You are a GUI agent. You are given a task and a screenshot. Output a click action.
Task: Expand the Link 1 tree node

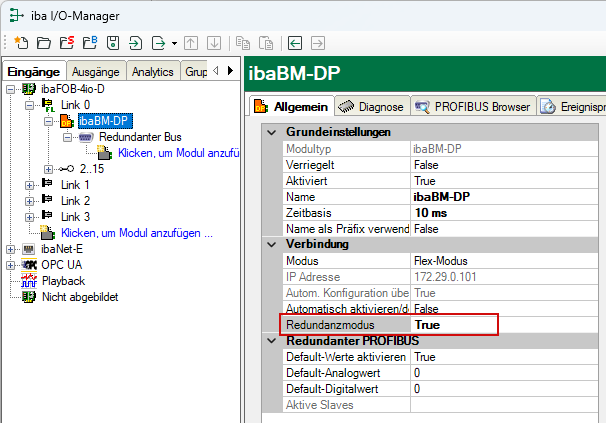(x=29, y=185)
